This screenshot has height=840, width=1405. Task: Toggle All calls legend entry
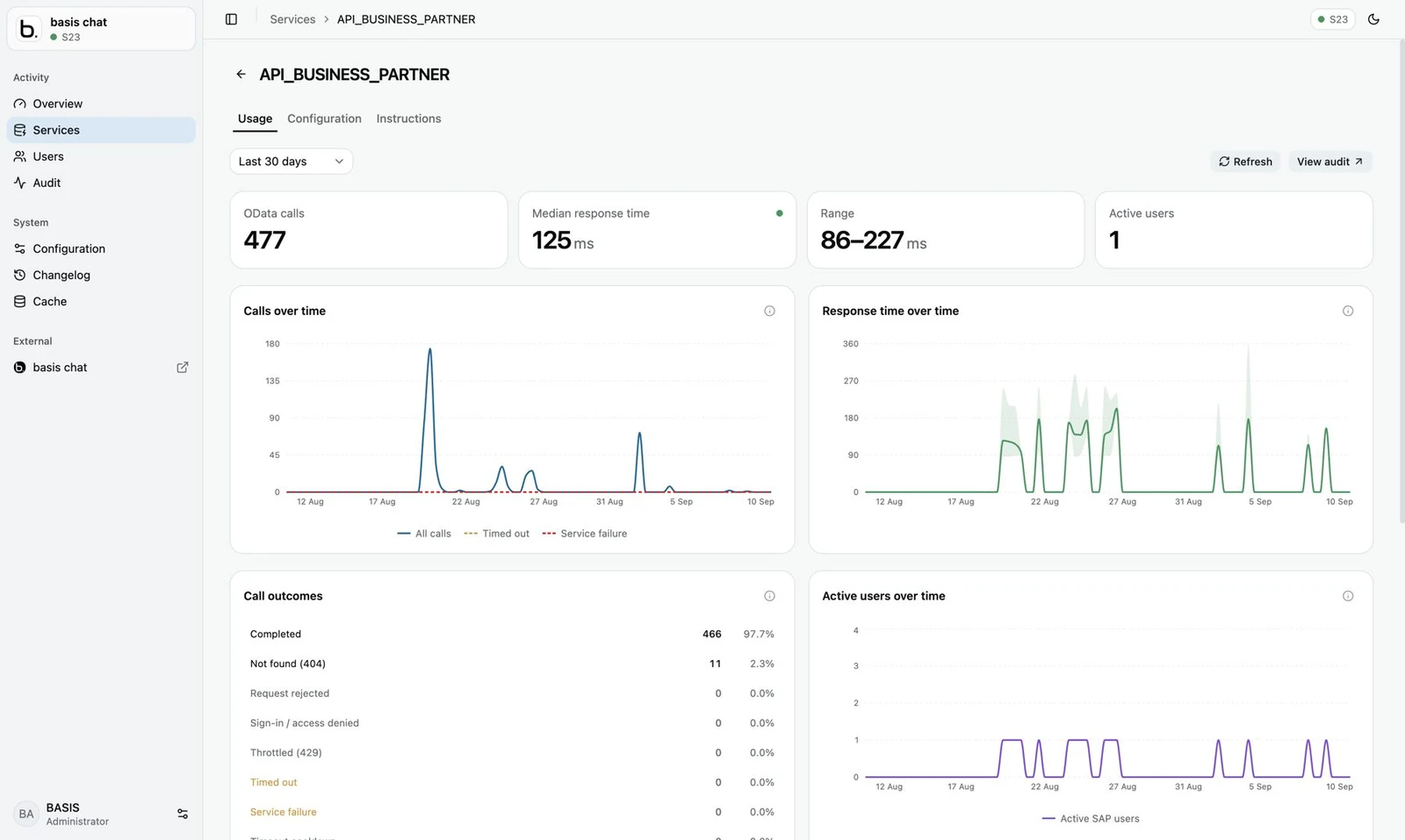tap(424, 534)
